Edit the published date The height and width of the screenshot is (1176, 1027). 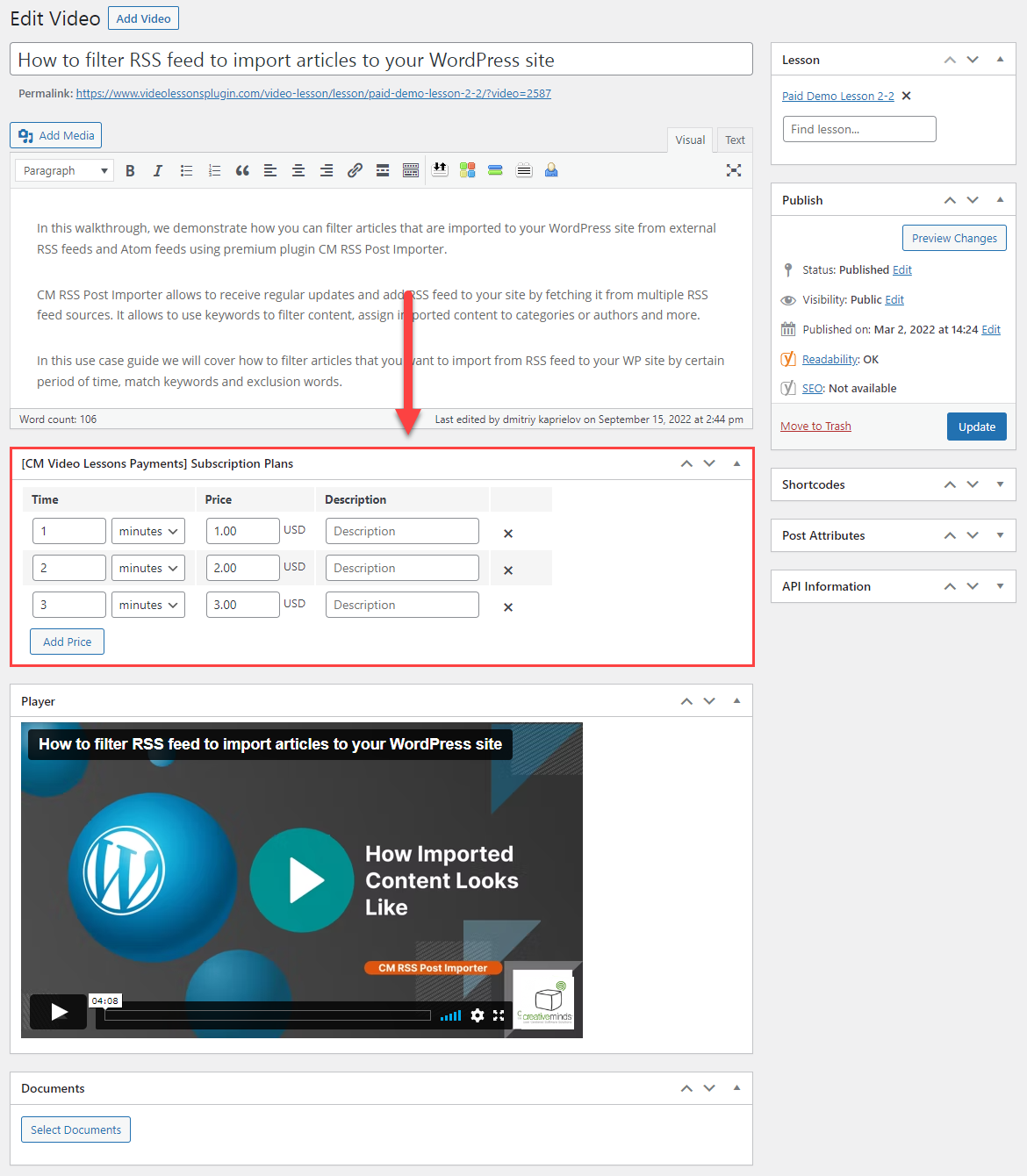coord(991,330)
